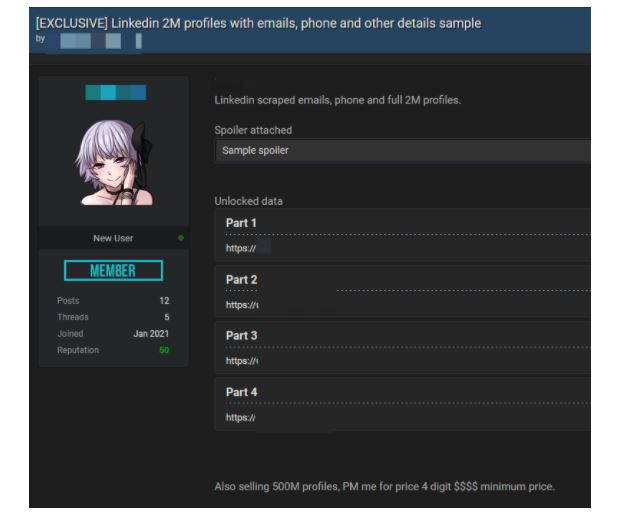Open the Part 4 https link

pyautogui.click(x=240, y=418)
